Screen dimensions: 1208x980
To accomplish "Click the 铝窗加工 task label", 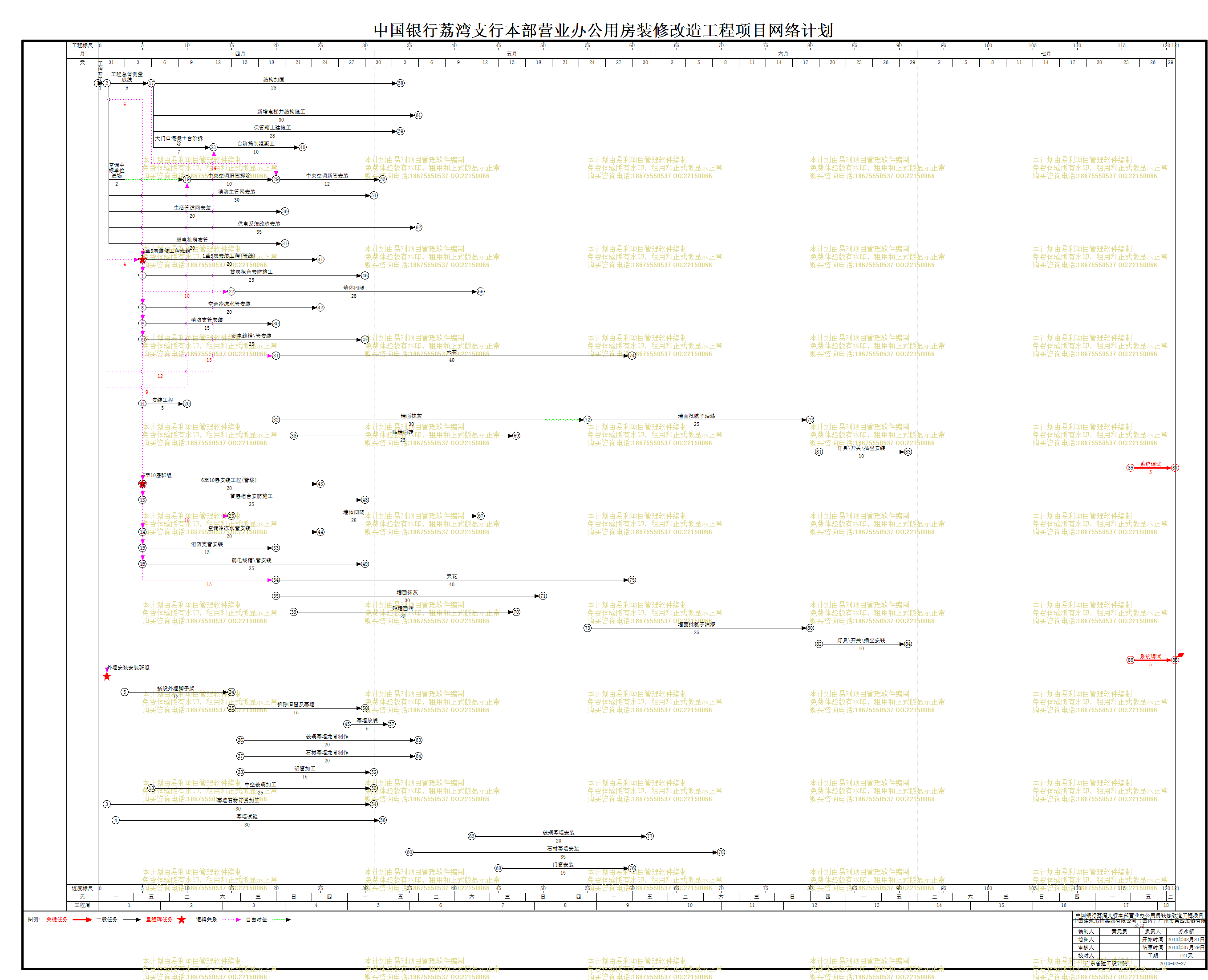I will point(305,769).
